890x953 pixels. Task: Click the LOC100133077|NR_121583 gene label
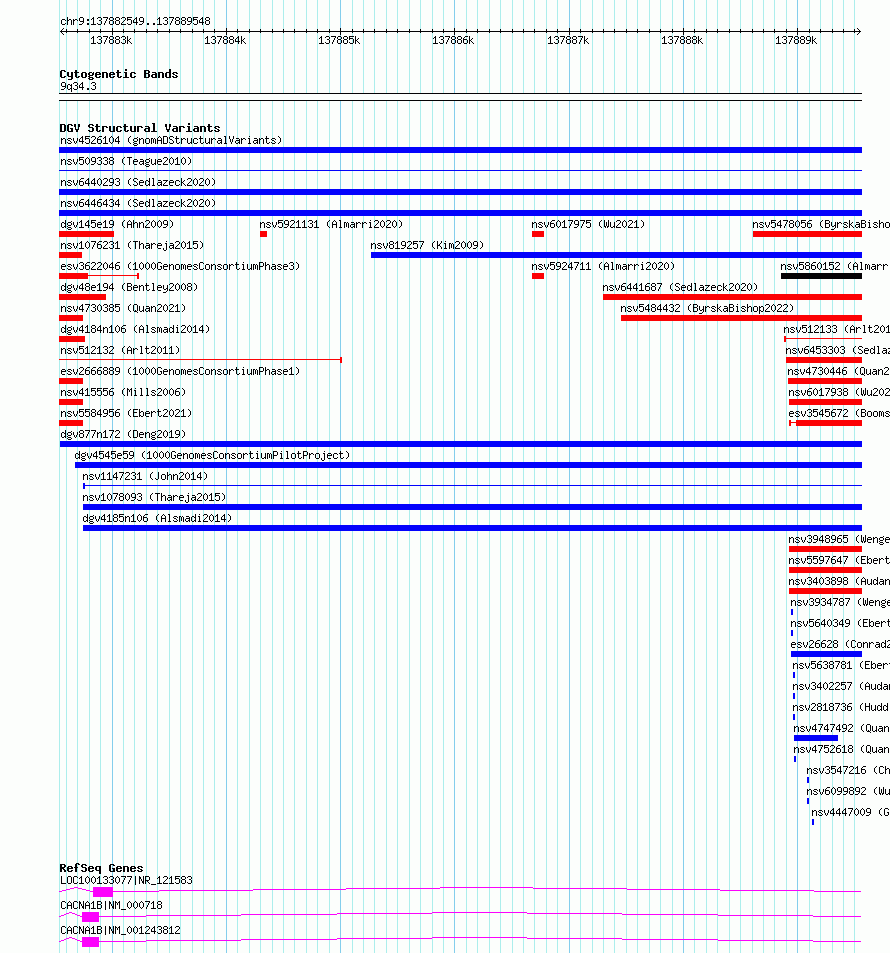[126, 880]
